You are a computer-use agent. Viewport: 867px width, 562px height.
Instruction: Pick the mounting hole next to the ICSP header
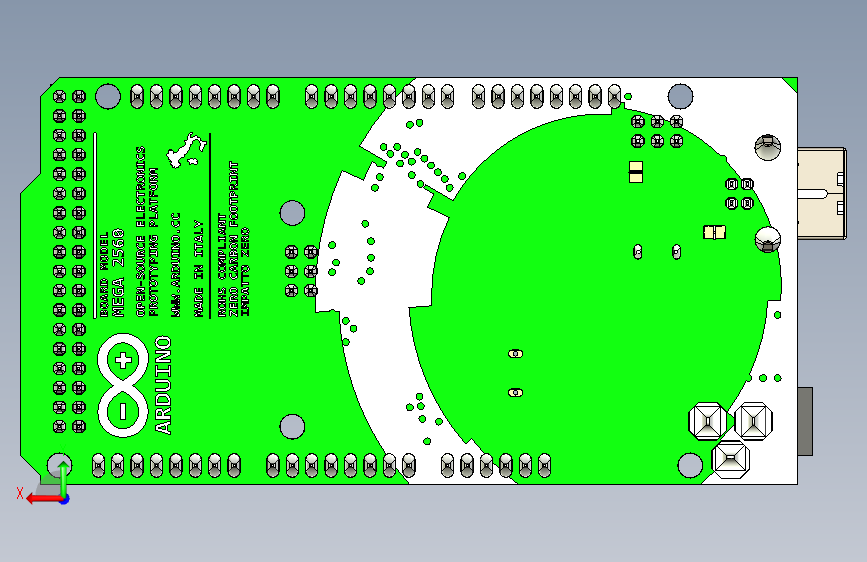(680, 97)
